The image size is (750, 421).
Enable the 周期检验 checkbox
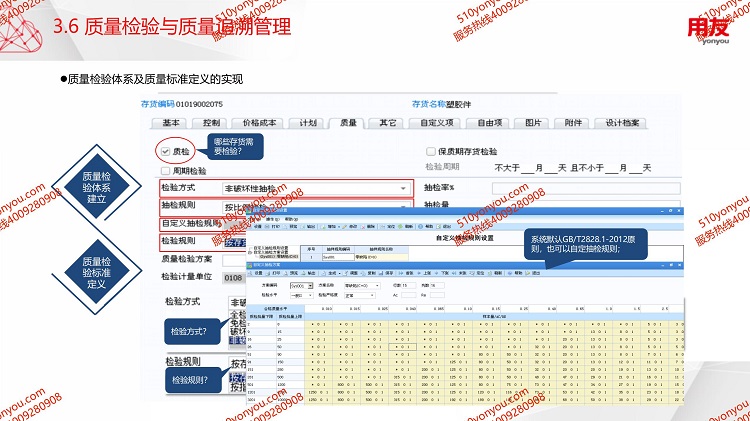pyautogui.click(x=166, y=169)
